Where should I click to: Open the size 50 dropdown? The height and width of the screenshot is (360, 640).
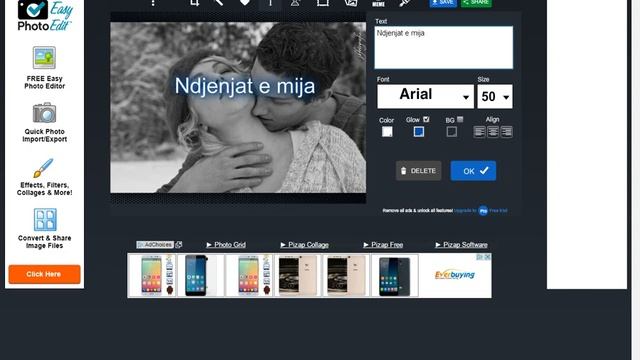[x=495, y=96]
